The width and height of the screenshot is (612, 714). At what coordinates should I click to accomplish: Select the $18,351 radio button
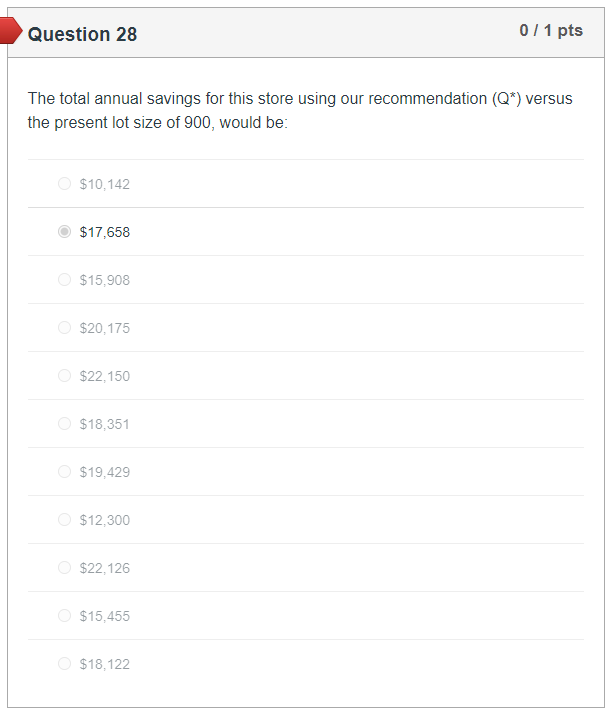[65, 424]
